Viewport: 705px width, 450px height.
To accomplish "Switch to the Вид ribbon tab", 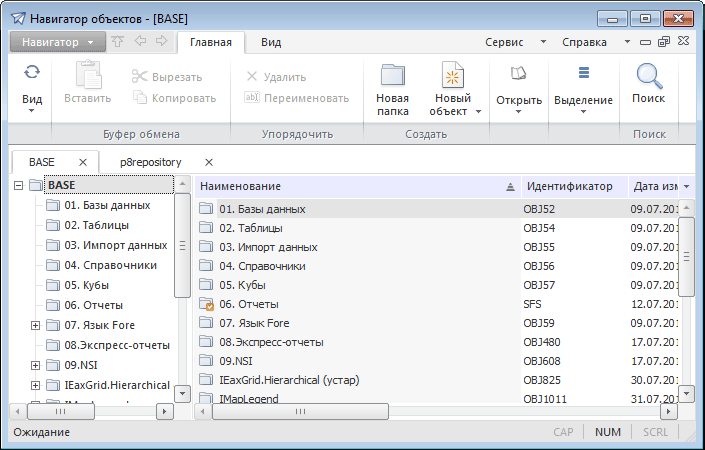I will tap(270, 42).
